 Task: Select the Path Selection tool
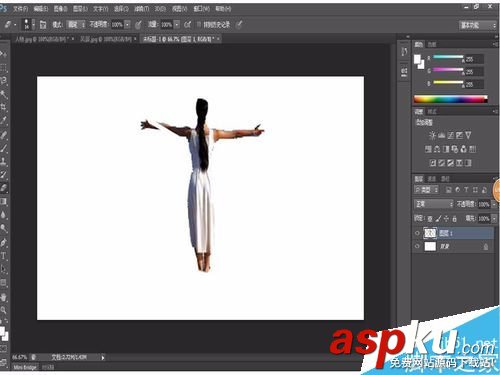coord(3,269)
